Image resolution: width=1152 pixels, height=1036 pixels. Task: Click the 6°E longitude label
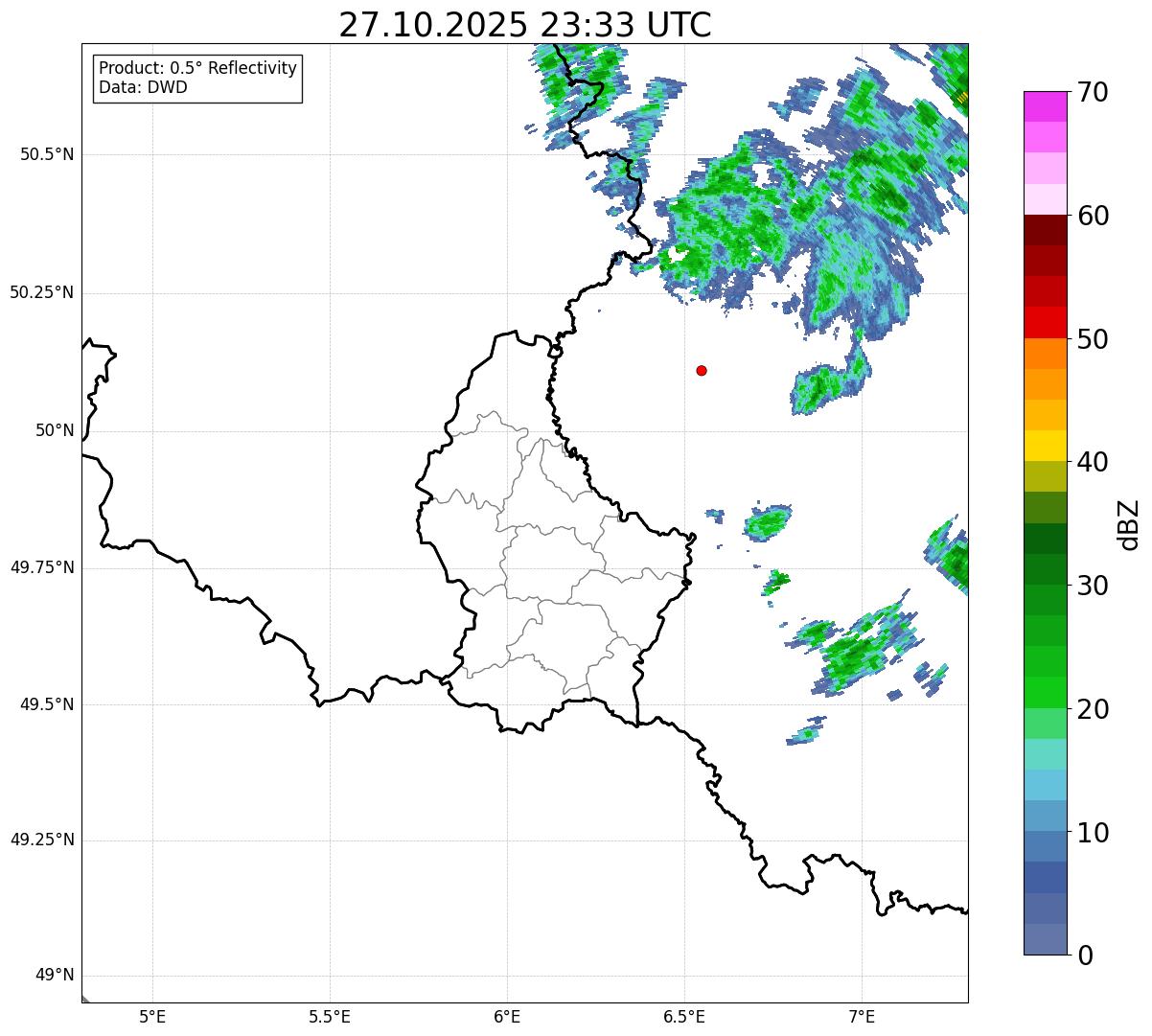(507, 1016)
